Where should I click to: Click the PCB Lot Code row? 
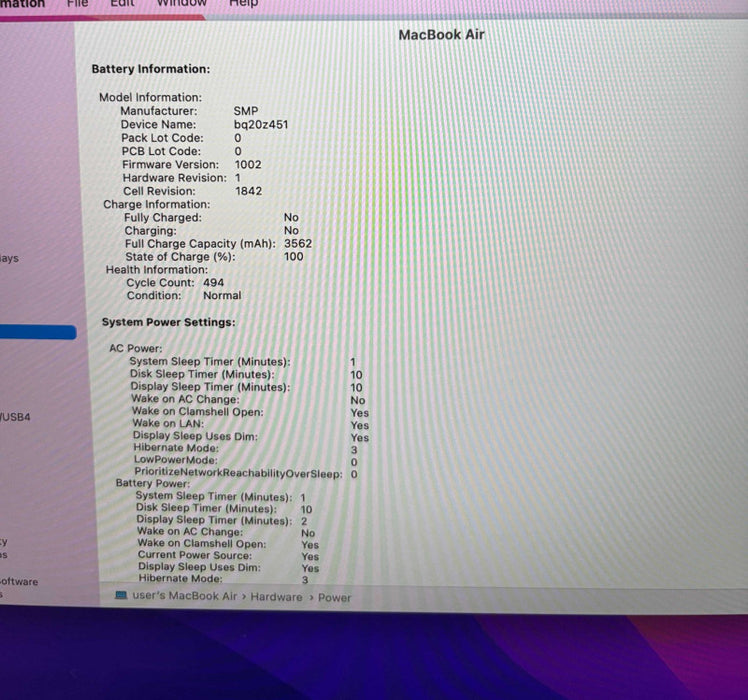point(181,151)
